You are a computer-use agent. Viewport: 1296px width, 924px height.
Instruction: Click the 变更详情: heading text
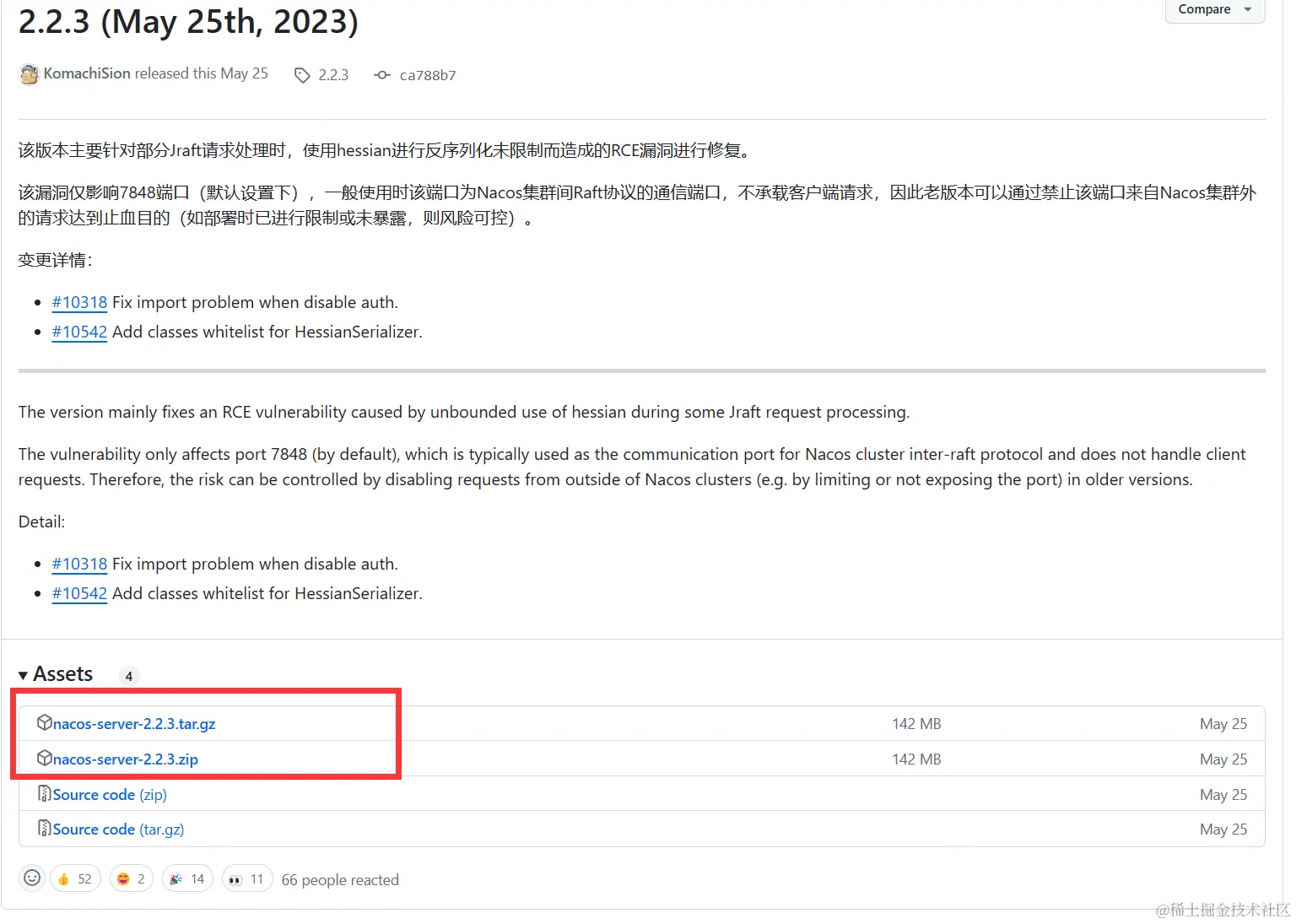click(x=56, y=260)
